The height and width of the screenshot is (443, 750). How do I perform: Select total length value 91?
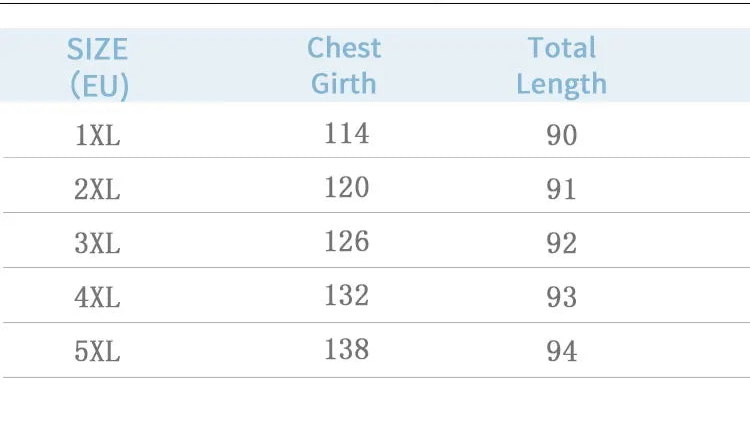pos(562,189)
